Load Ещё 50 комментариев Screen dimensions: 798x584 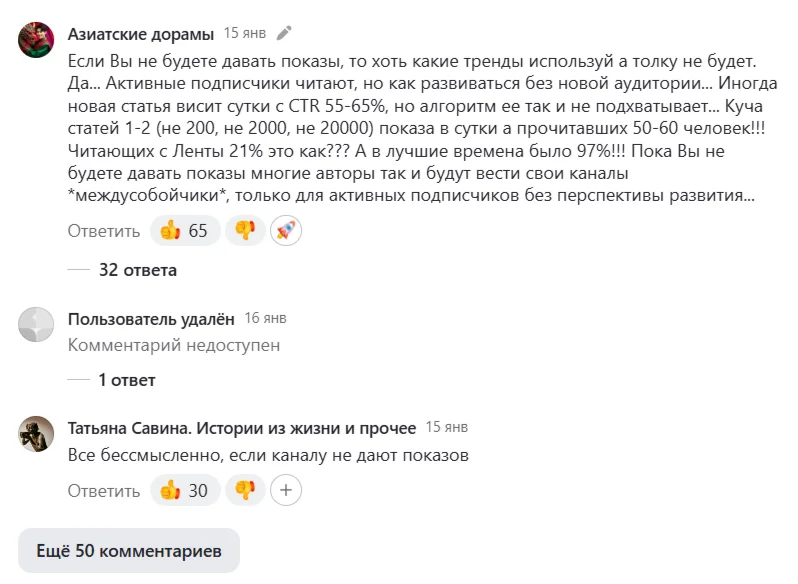pos(129,551)
